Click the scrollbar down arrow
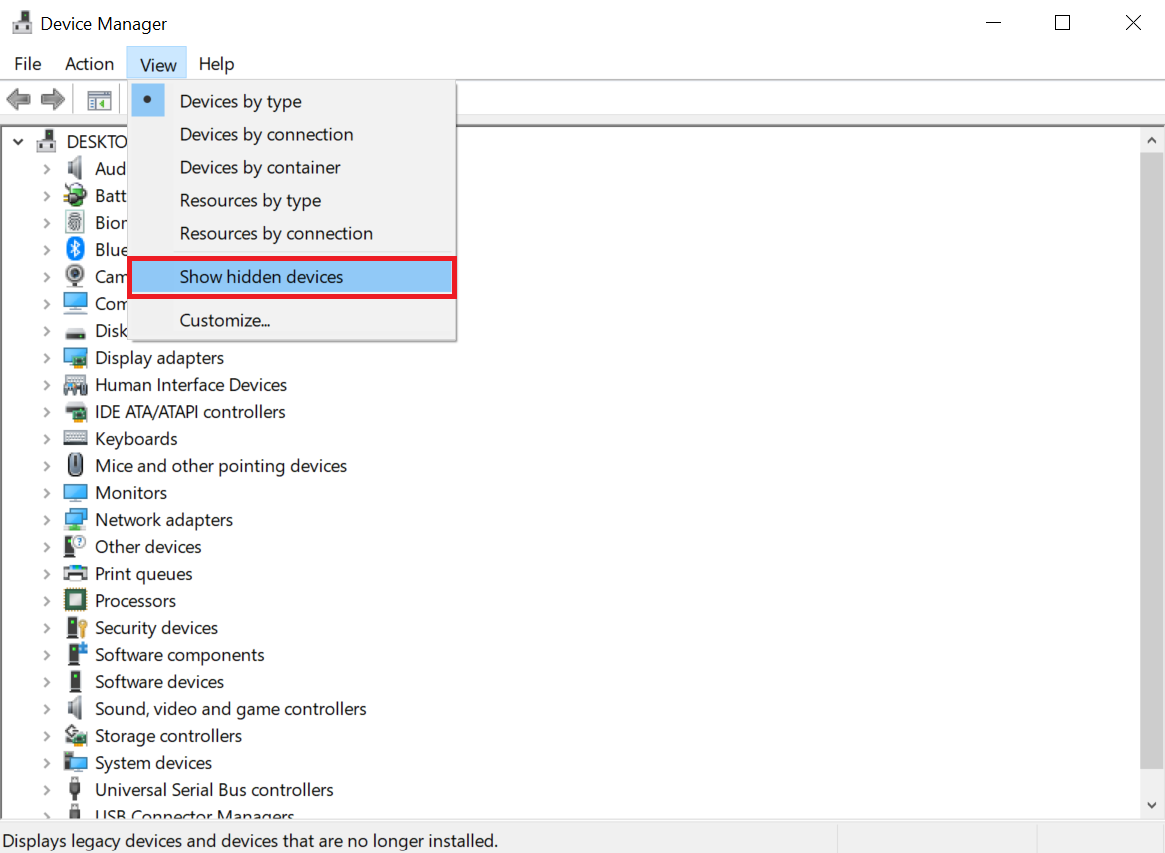Screen dimensions: 1165x853 (x=1151, y=804)
